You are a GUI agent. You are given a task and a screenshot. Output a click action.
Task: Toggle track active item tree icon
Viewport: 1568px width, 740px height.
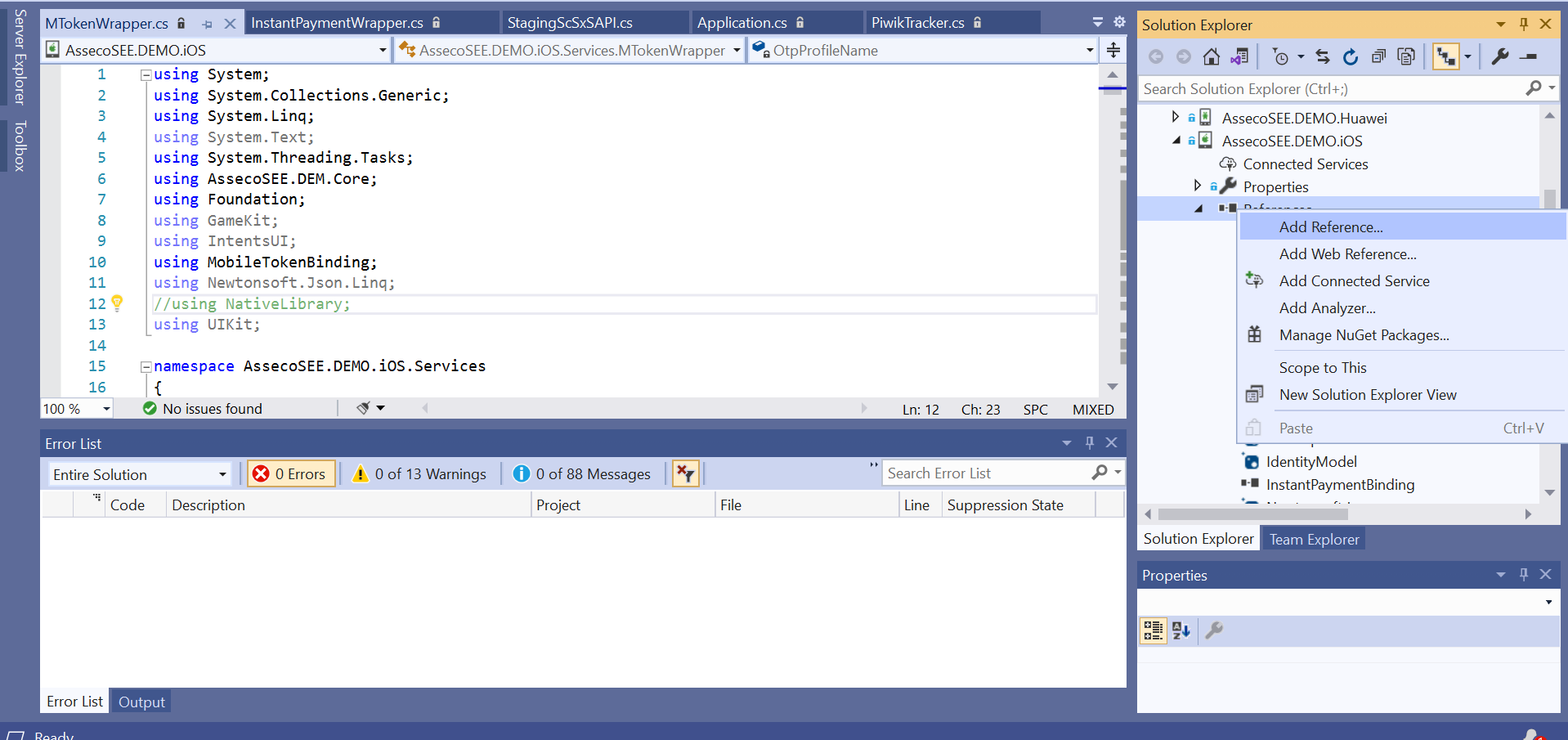[x=1445, y=56]
